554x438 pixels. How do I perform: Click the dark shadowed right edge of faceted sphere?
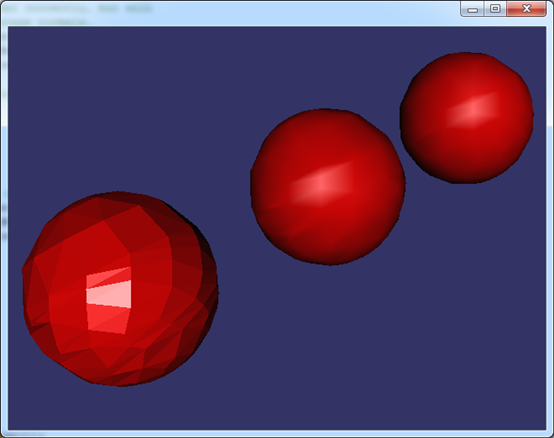pyautogui.click(x=207, y=283)
